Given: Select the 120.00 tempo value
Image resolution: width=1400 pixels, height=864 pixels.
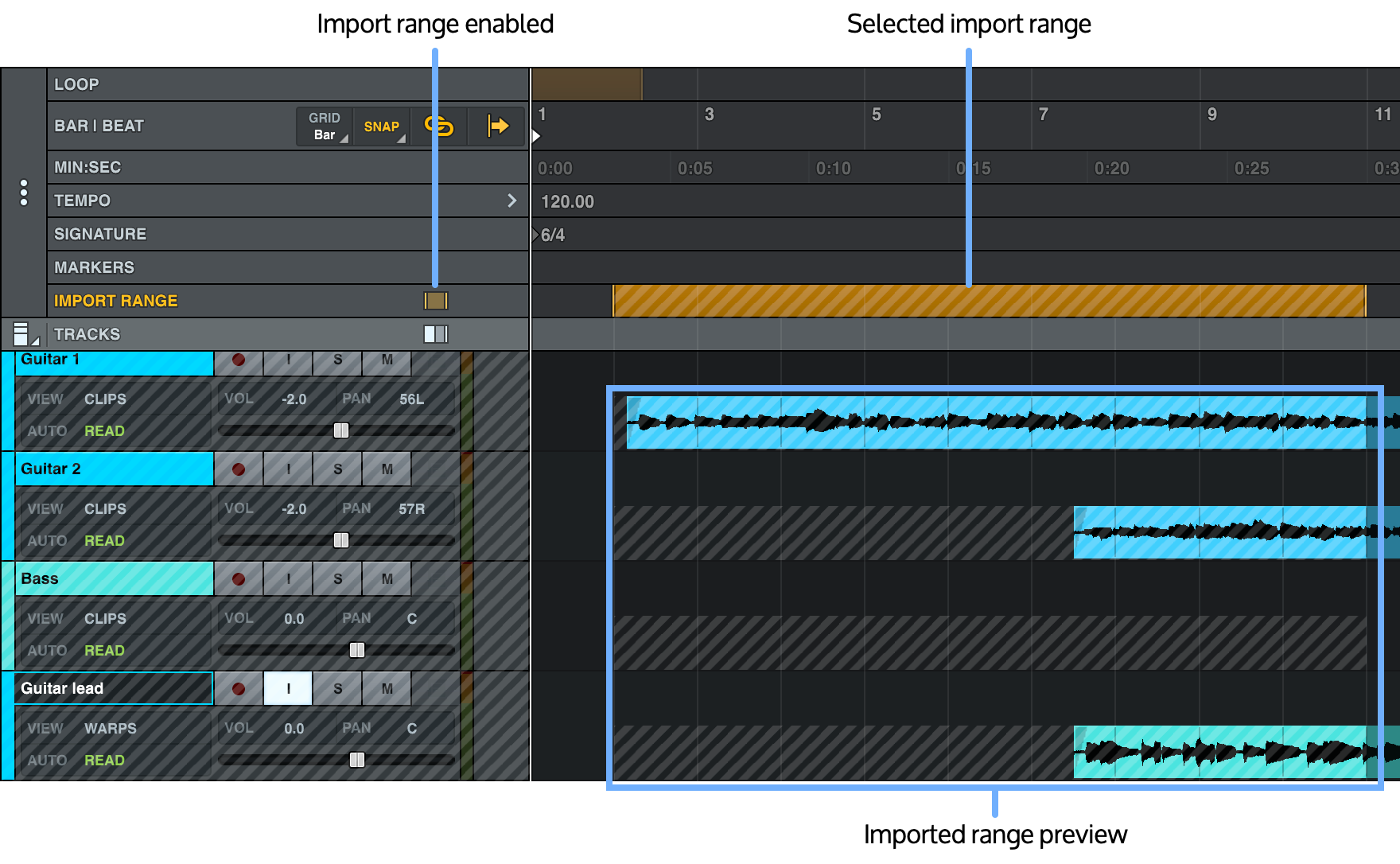Looking at the screenshot, I should [x=567, y=201].
